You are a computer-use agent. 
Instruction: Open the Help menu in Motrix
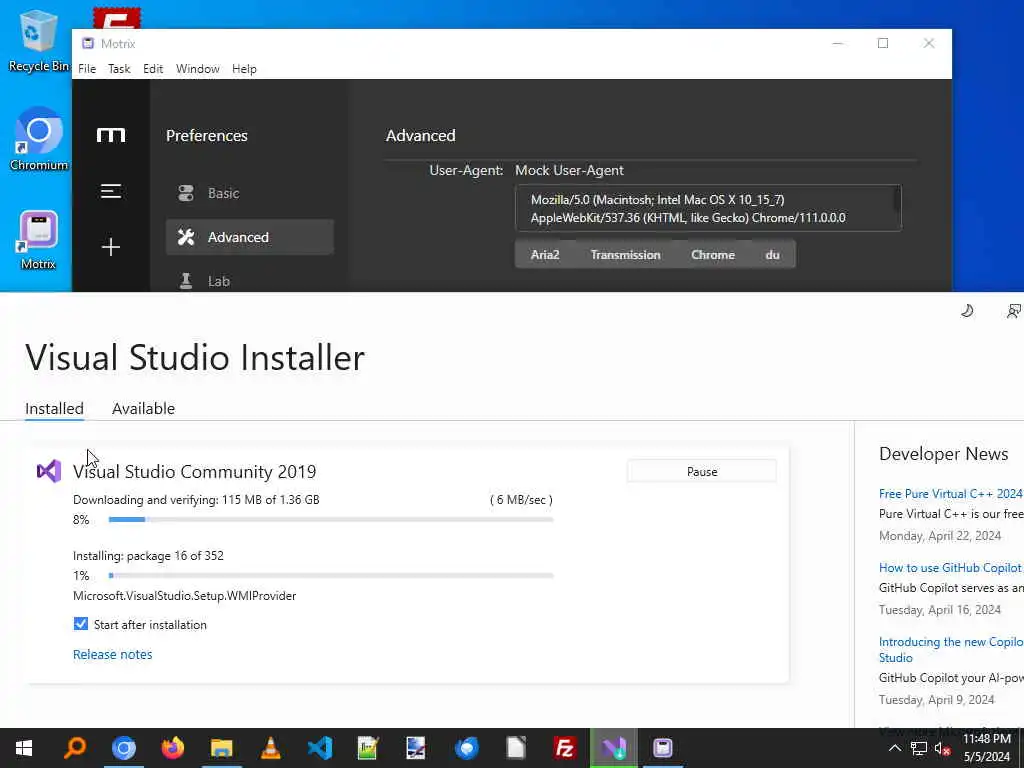coord(244,69)
